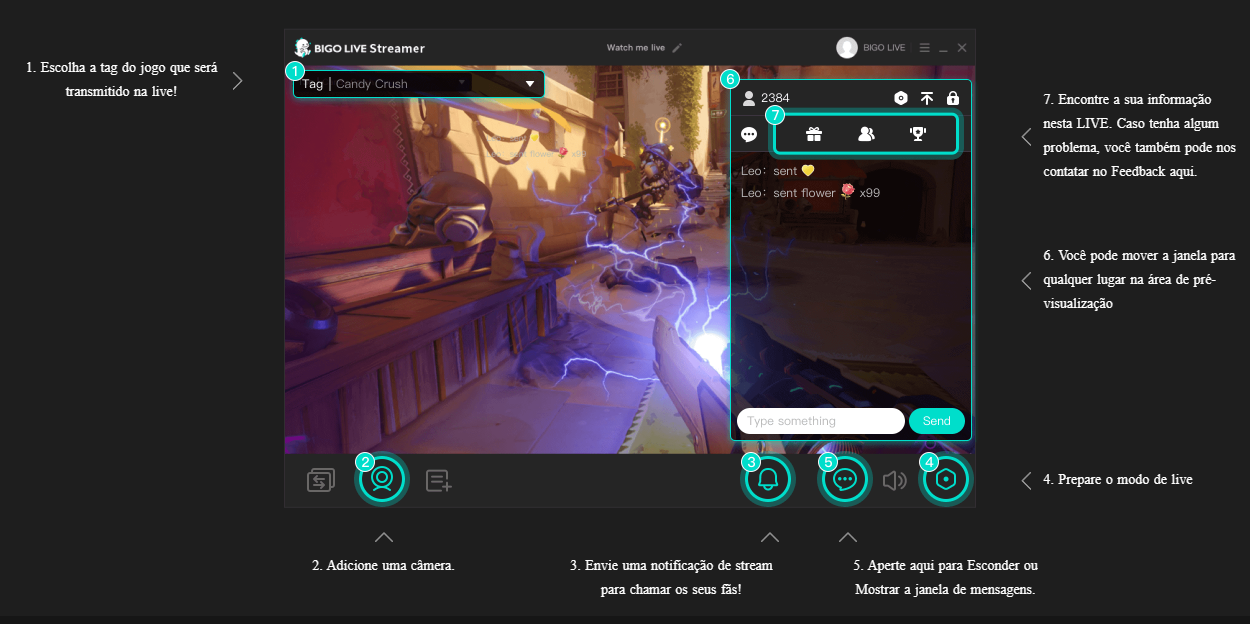Screen dimensions: 1250x624
Task: Send a stream notification via the bell icon
Action: click(x=767, y=479)
